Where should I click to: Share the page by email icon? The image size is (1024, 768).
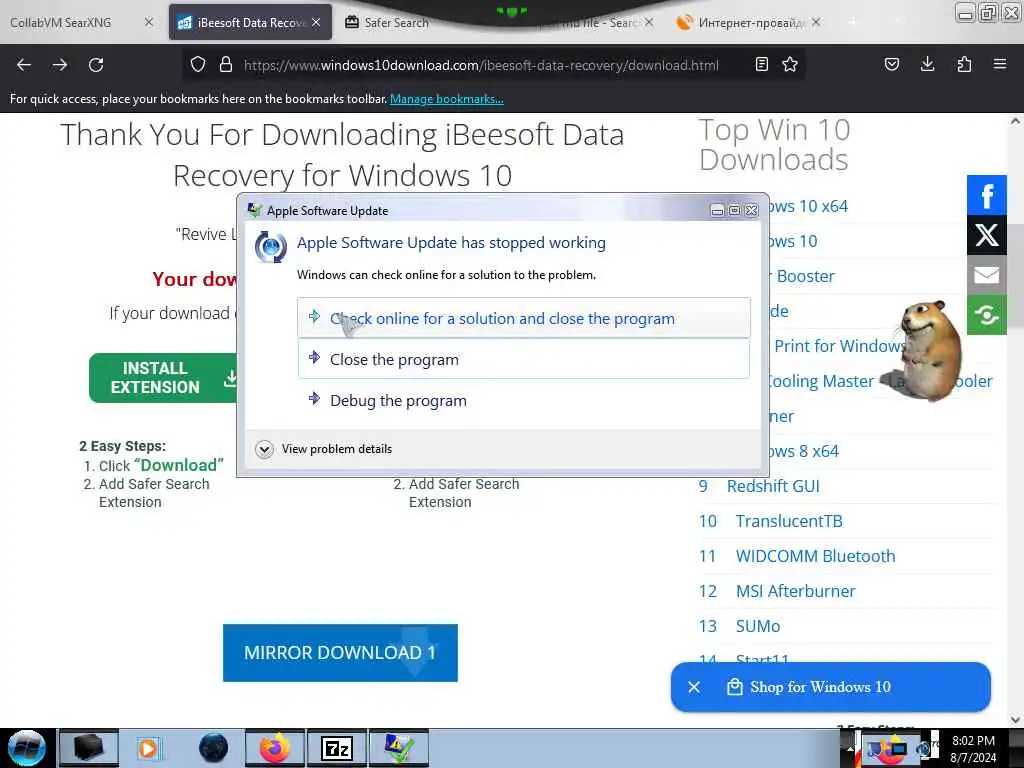(x=987, y=275)
